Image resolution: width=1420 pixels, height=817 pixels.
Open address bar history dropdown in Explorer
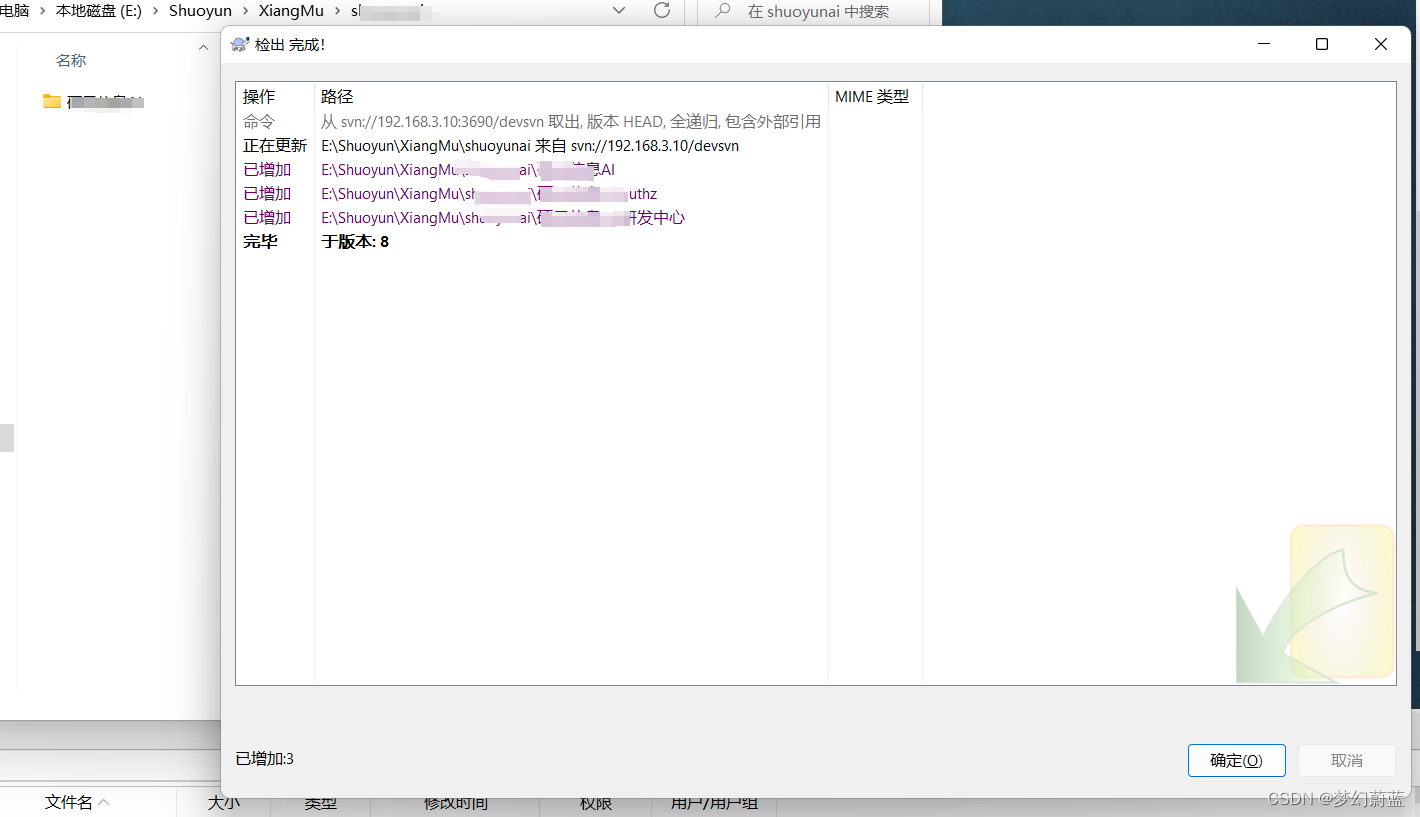click(x=619, y=11)
